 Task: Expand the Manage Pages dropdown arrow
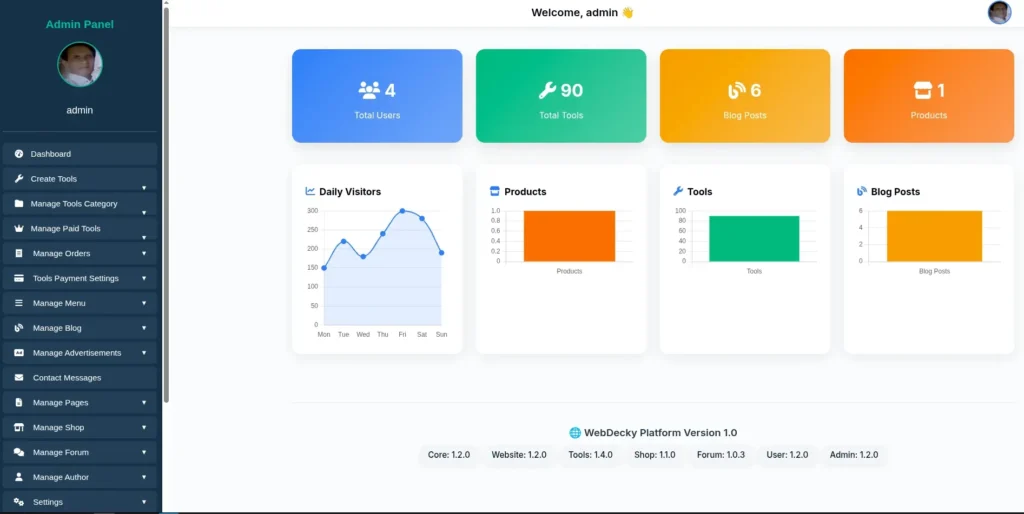144,402
